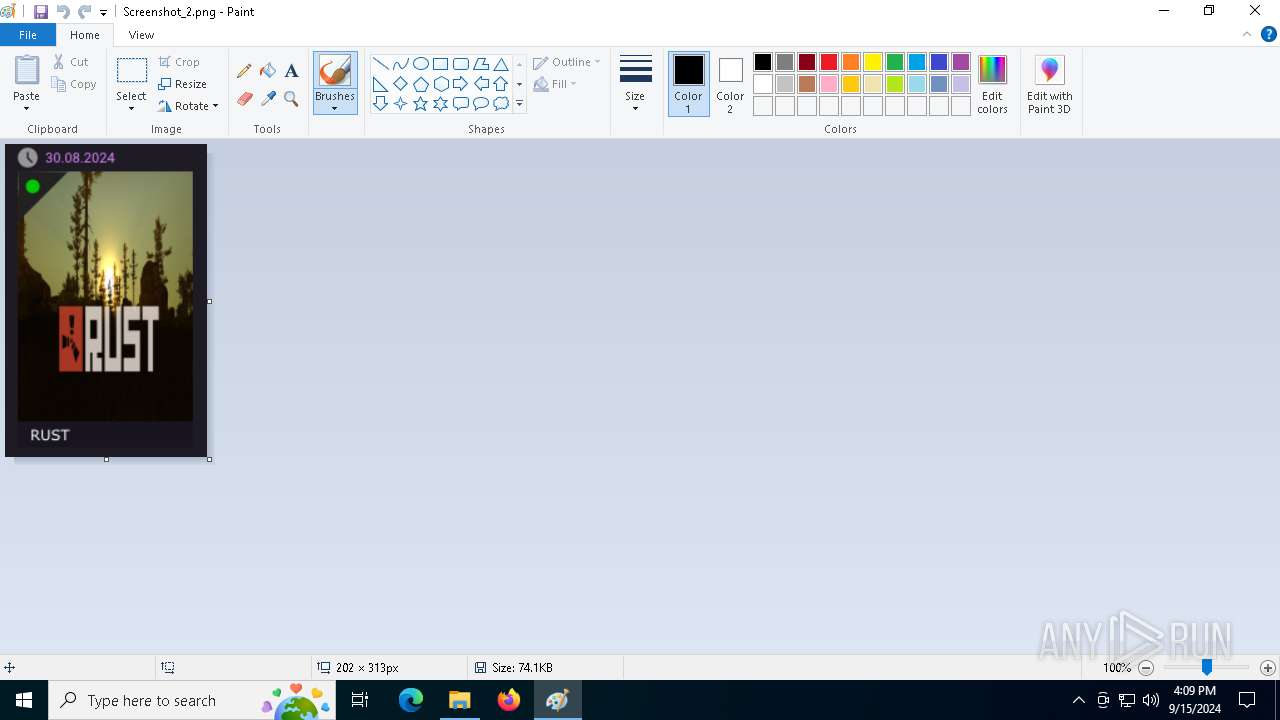Open the File menu
Image resolution: width=1280 pixels, height=720 pixels.
28,35
